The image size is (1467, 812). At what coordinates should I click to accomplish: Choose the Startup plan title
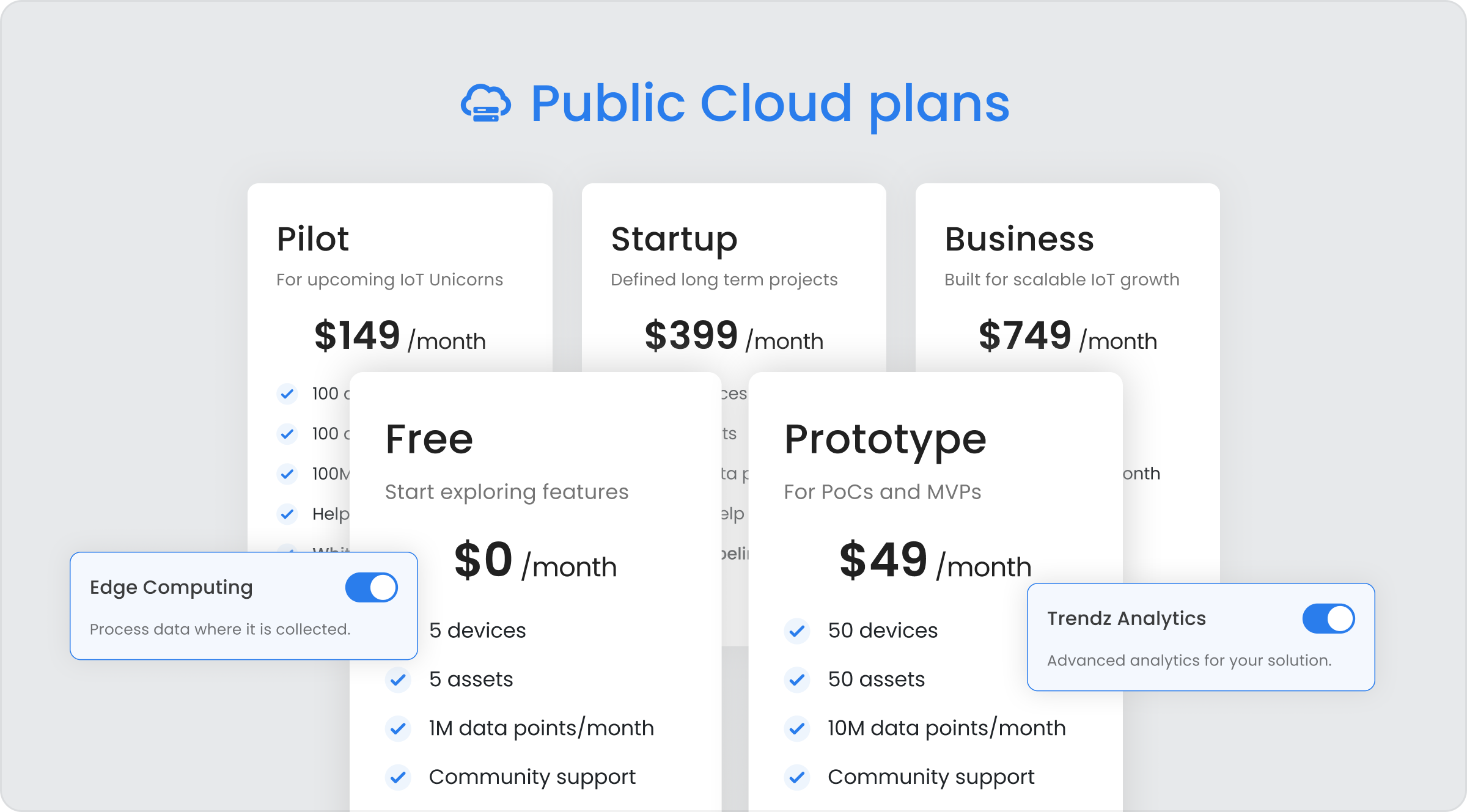(674, 239)
